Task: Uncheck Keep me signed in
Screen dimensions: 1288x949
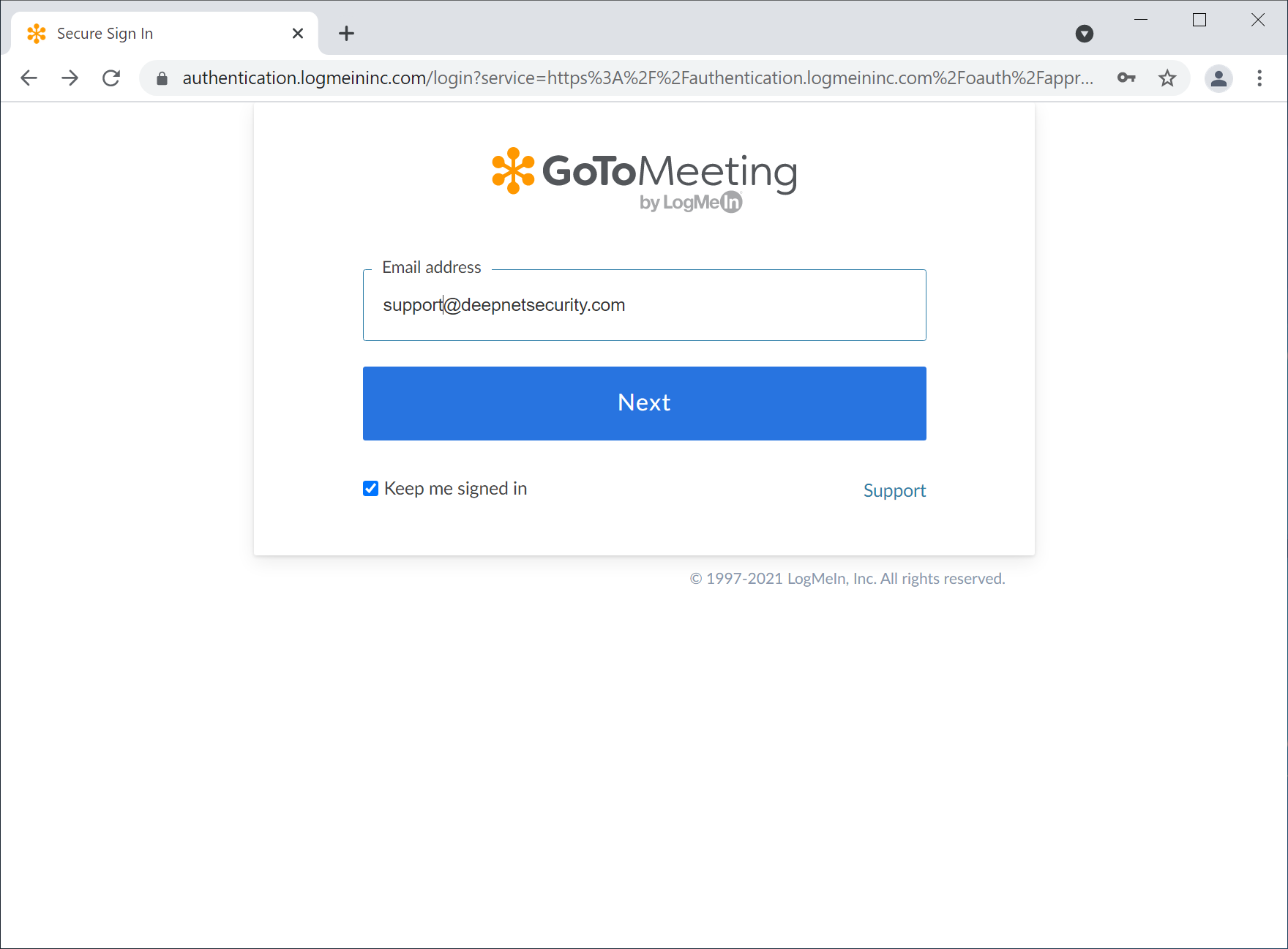Action: click(371, 489)
